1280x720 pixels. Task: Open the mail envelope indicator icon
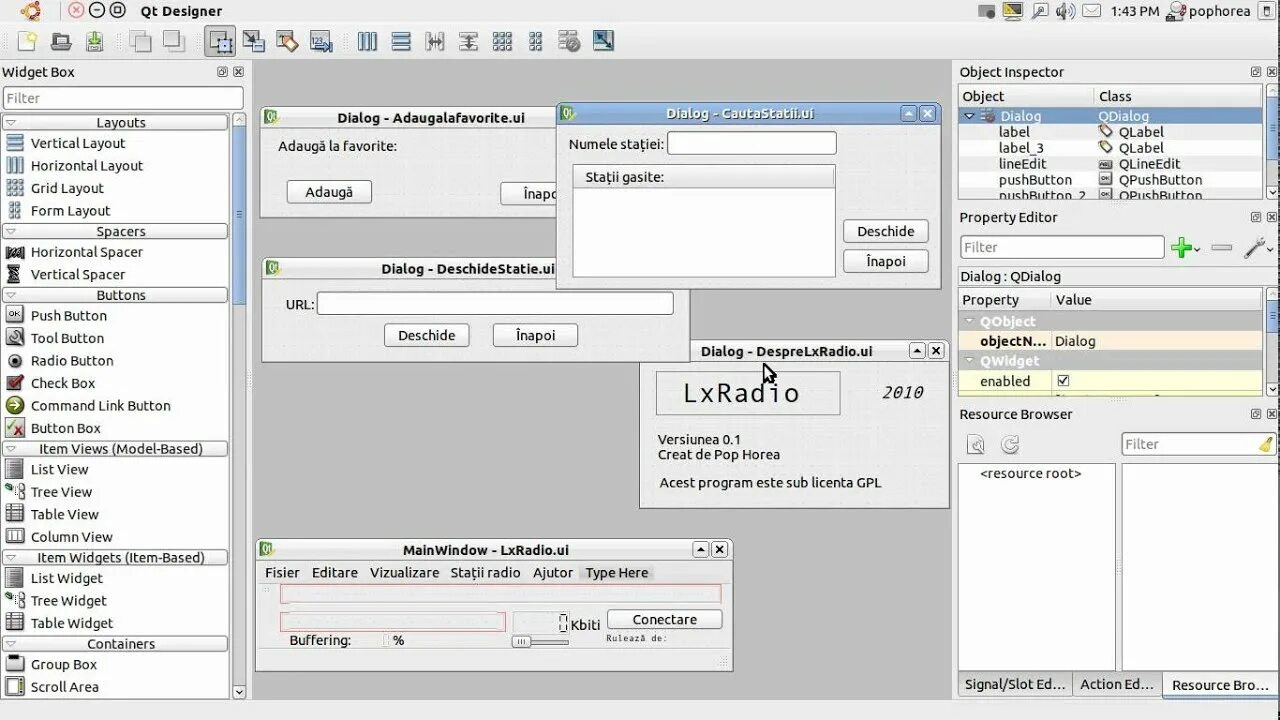pyautogui.click(x=1091, y=11)
